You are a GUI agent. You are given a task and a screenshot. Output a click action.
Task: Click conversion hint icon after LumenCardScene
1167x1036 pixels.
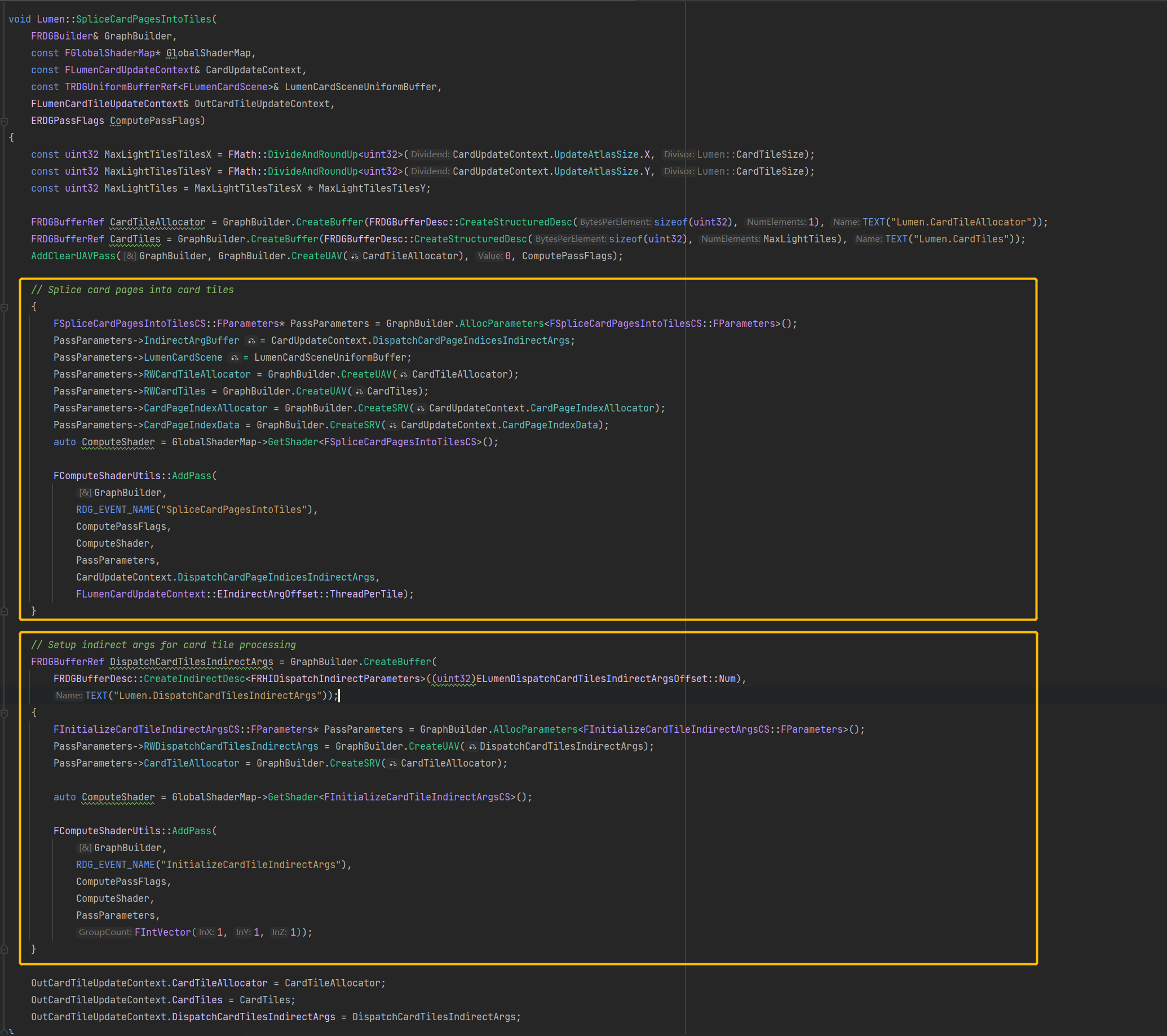(x=234, y=358)
